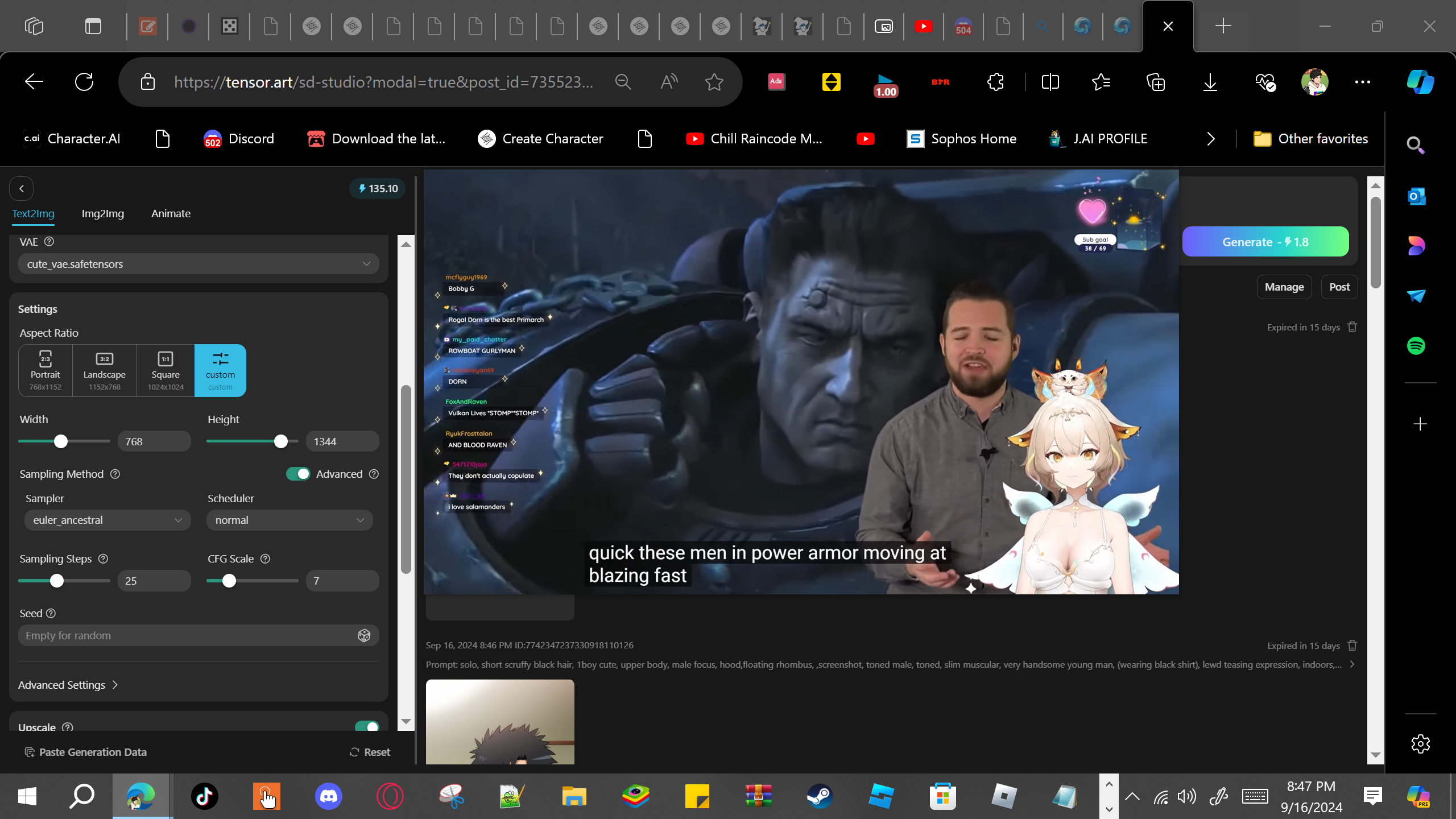
Task: Click the browser address bar URL
Action: click(x=383, y=82)
